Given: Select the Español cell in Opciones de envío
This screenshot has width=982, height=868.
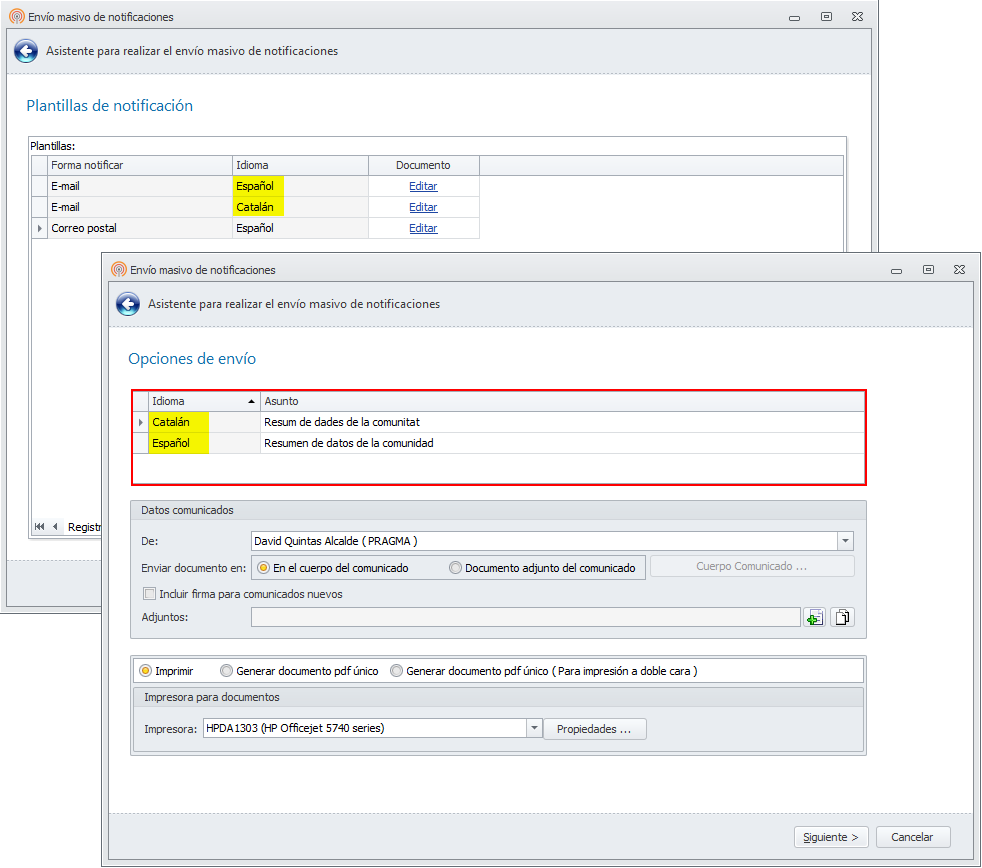Looking at the screenshot, I should click(204, 443).
